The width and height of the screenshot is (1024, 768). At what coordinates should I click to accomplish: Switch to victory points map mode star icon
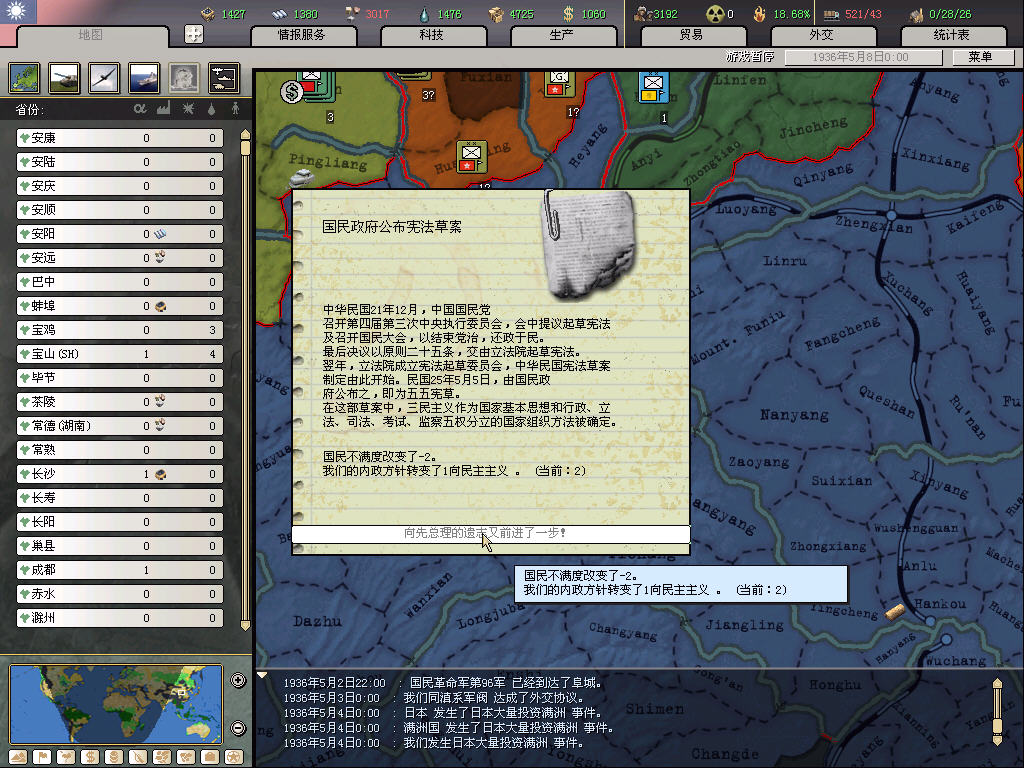(234, 757)
